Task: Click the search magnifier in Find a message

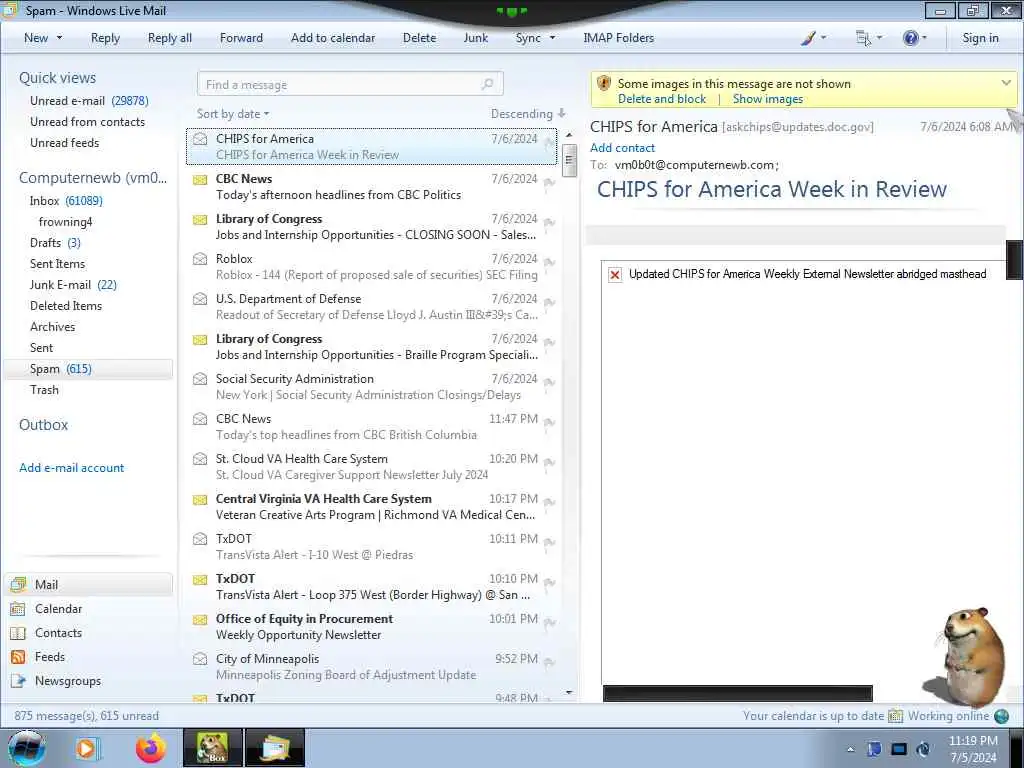Action: [x=487, y=84]
